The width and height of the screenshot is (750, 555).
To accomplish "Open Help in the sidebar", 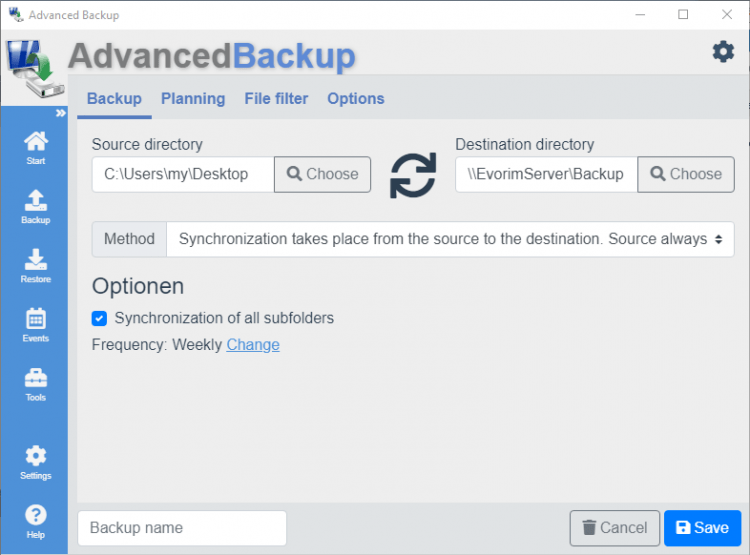I will (35, 522).
